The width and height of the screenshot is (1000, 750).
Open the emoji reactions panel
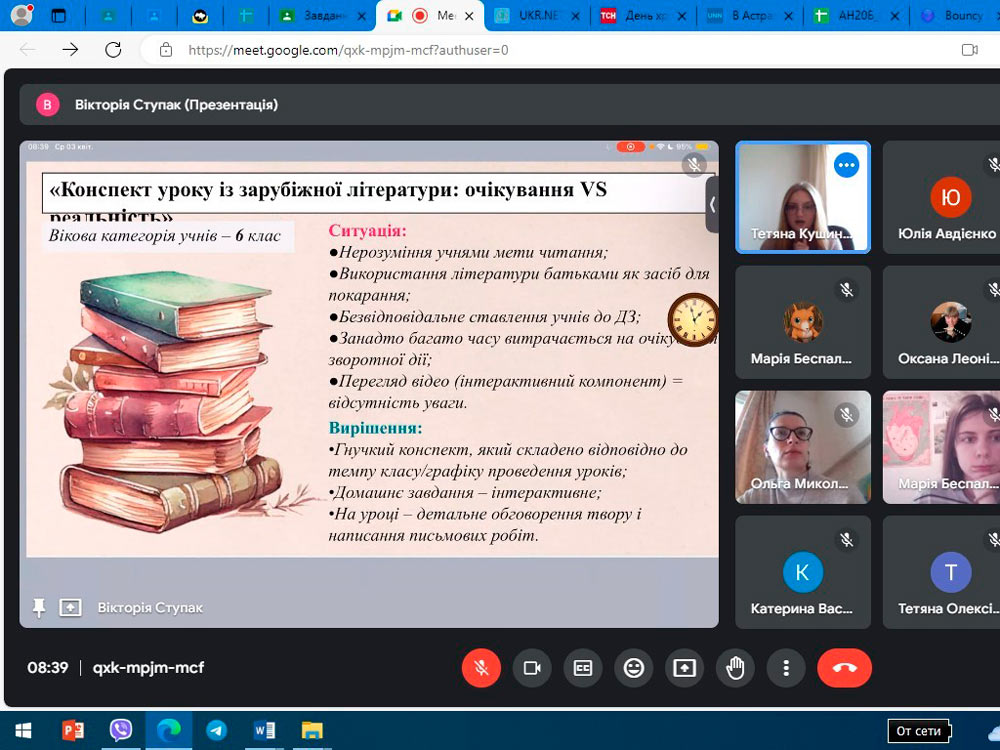click(x=634, y=668)
